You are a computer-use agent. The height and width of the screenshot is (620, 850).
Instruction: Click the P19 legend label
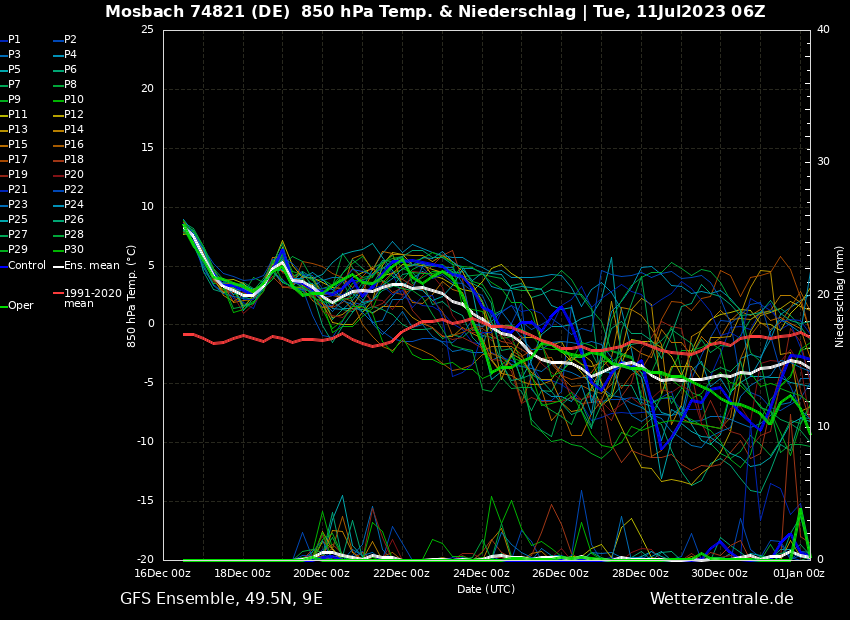(x=18, y=175)
